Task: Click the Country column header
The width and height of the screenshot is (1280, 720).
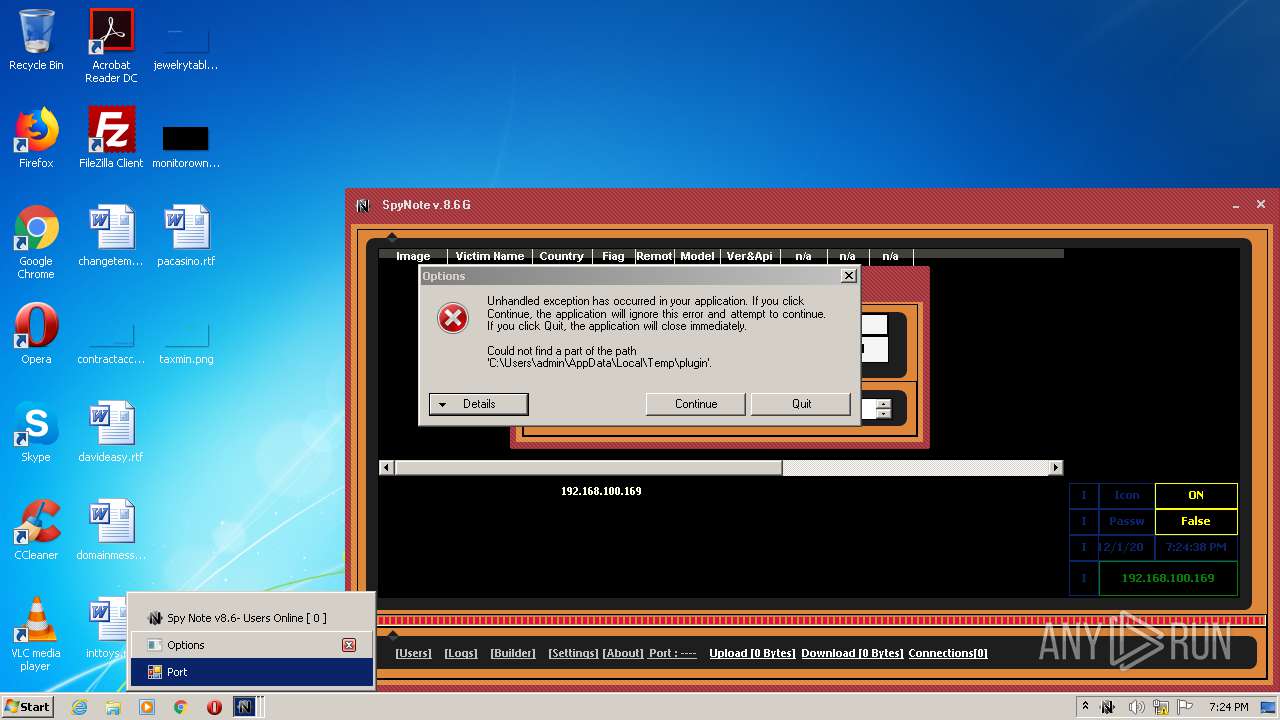Action: [561, 256]
